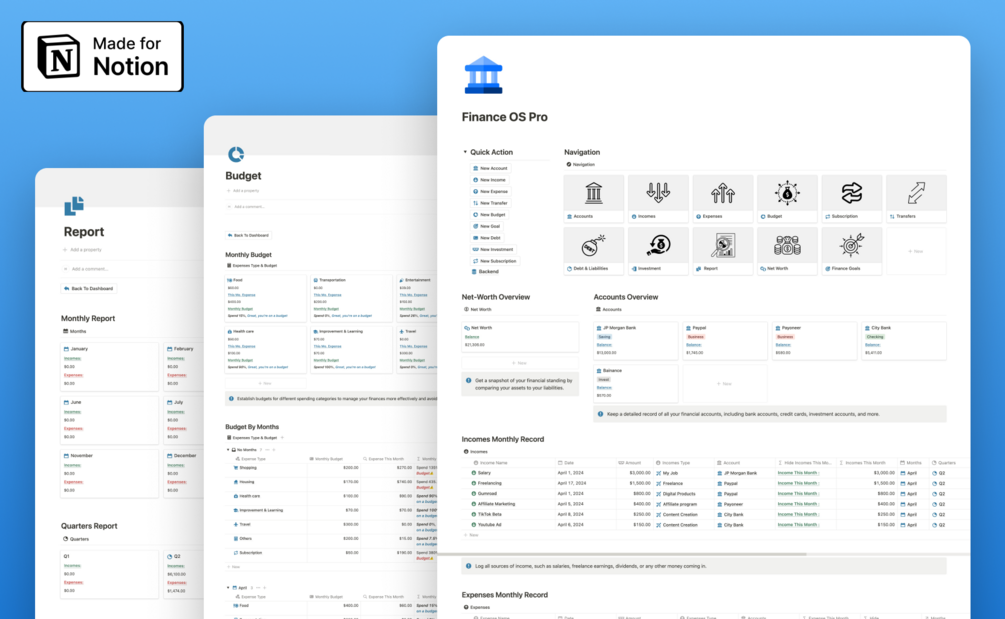Click the blue bank icon above Finance OS Pro
The width and height of the screenshot is (1005, 619).
point(483,75)
